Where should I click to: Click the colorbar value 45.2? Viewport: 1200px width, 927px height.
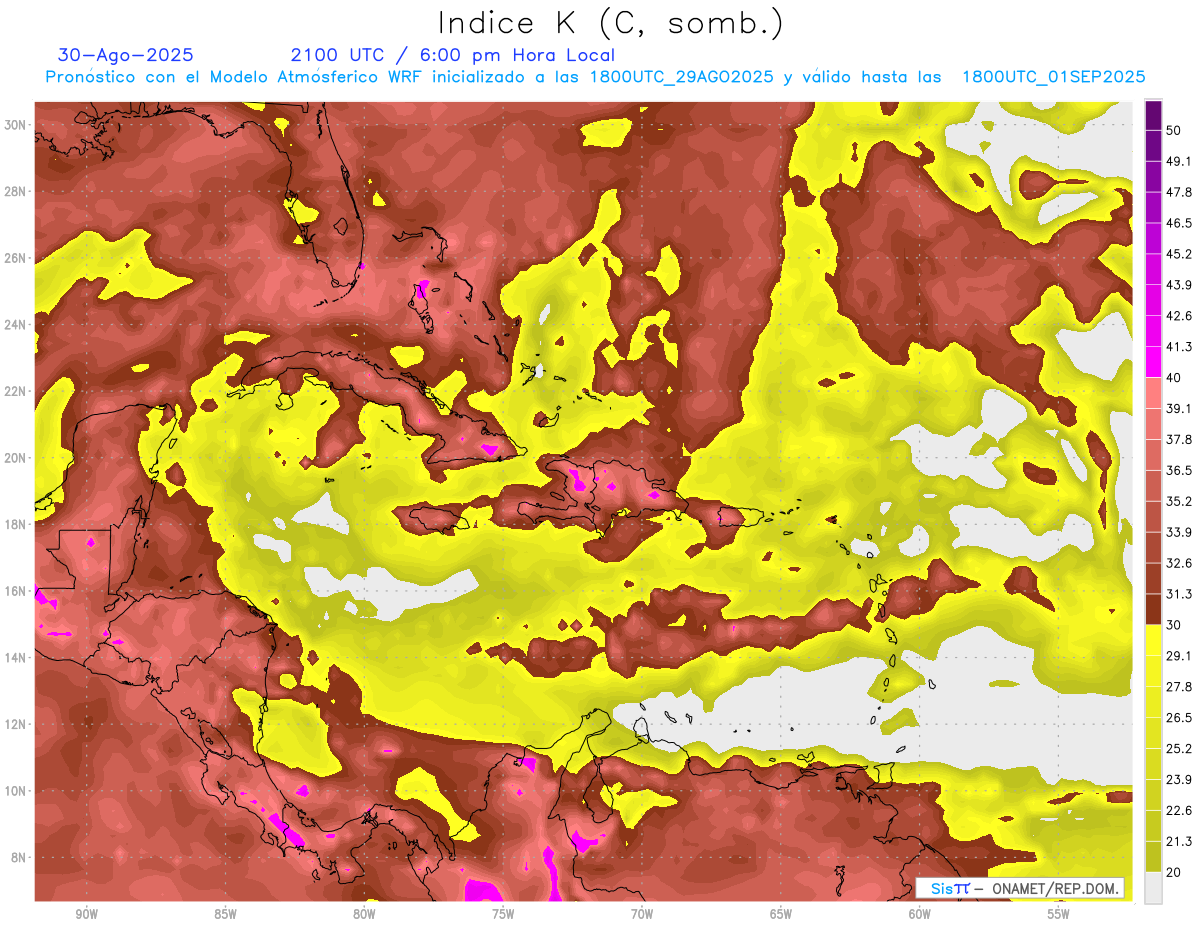(1179, 254)
